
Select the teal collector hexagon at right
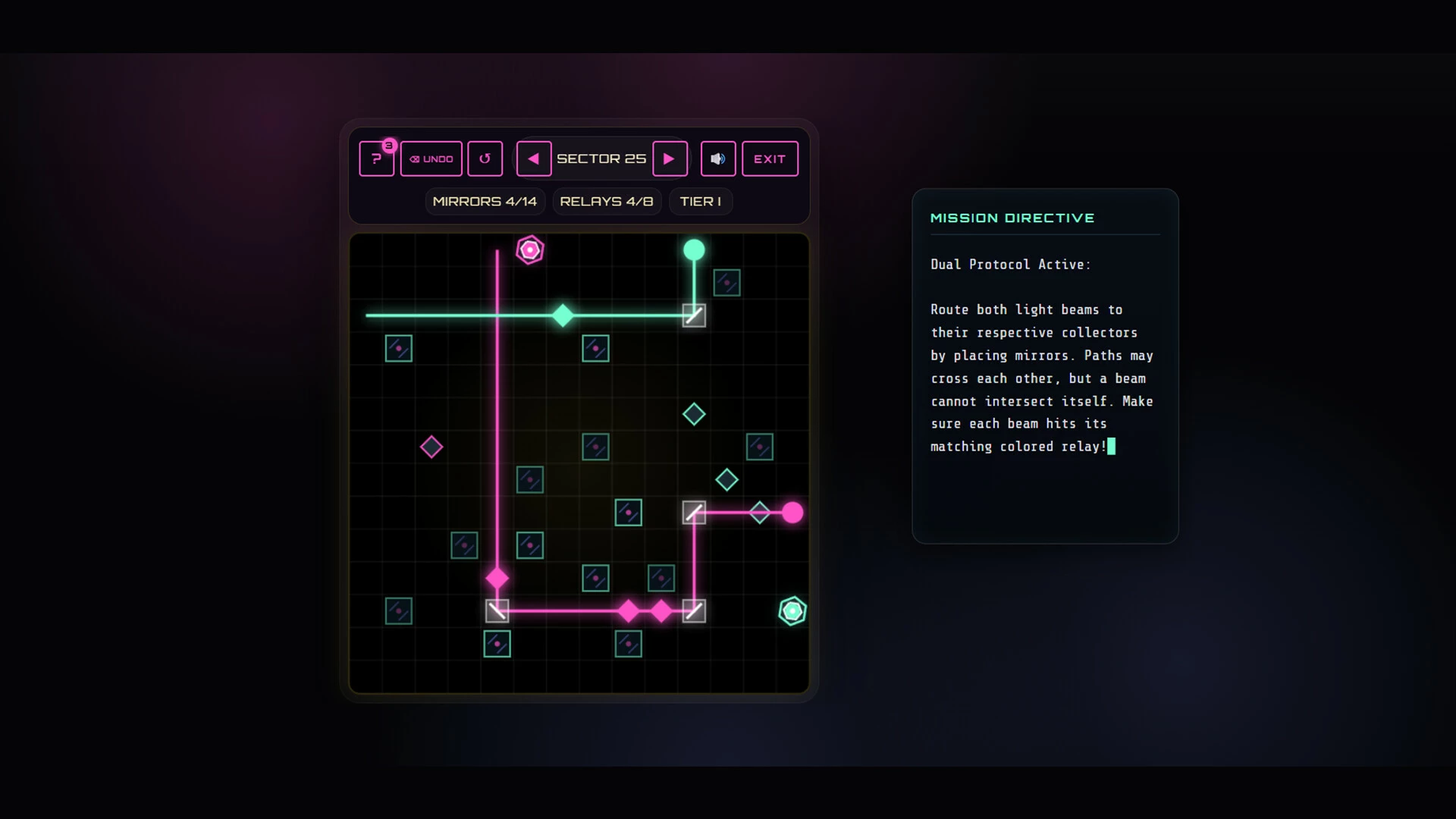point(792,611)
